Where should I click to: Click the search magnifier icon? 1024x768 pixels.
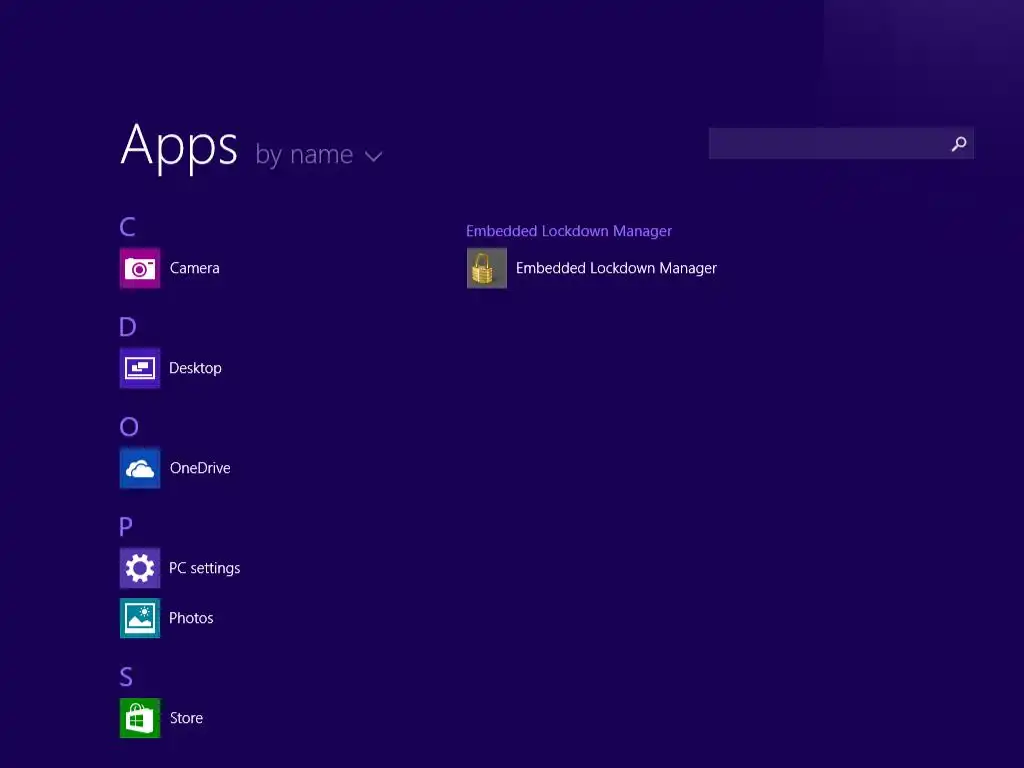point(959,144)
